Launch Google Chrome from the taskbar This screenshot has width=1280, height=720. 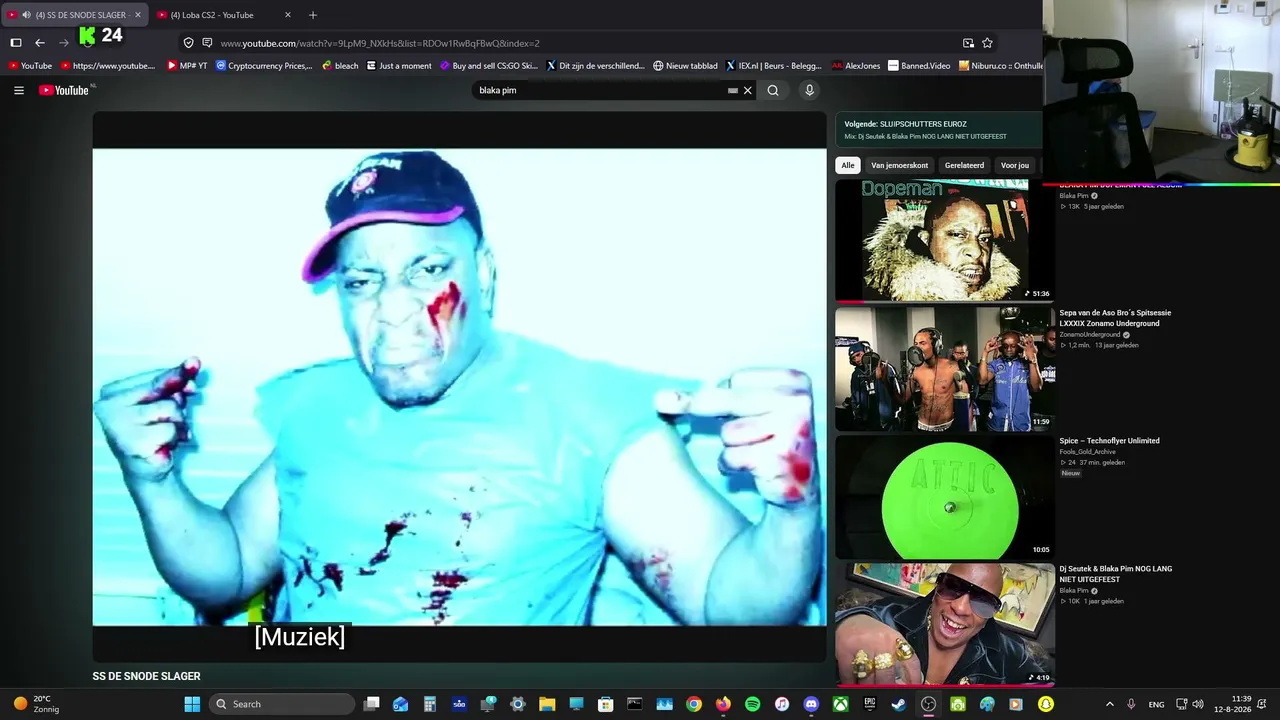coord(694,704)
